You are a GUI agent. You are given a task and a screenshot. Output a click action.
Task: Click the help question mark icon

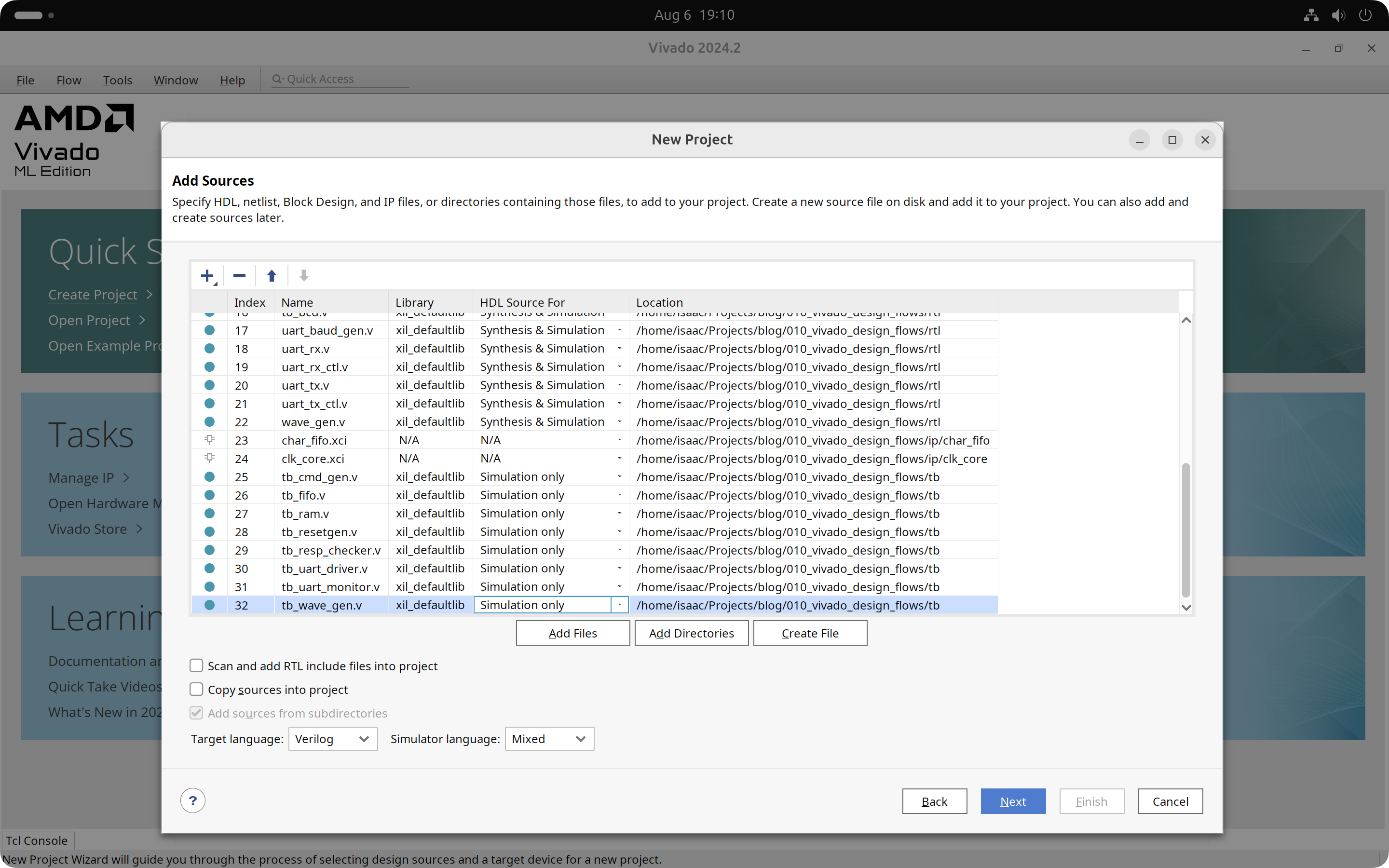pyautogui.click(x=193, y=800)
